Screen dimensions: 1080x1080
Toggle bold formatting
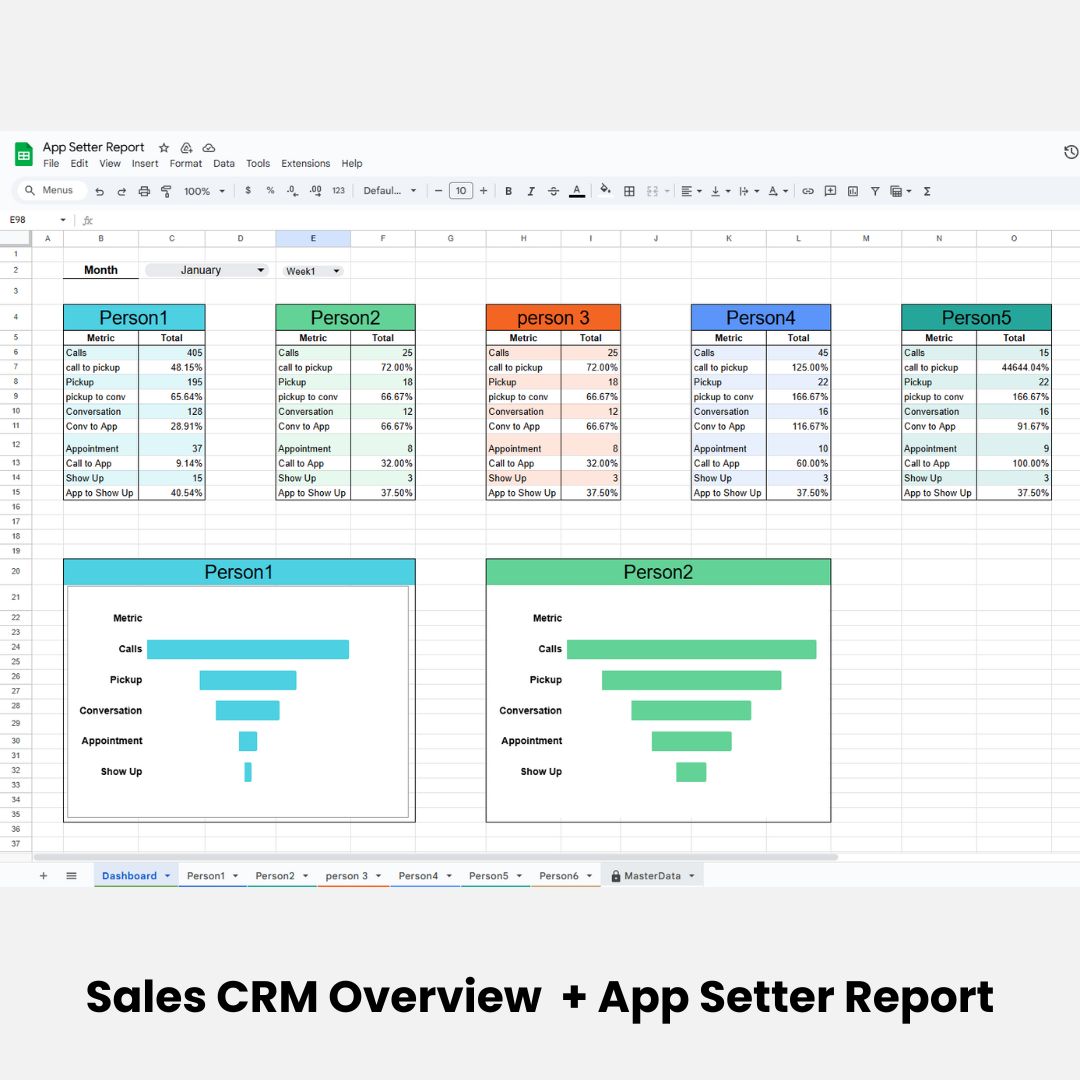point(508,191)
